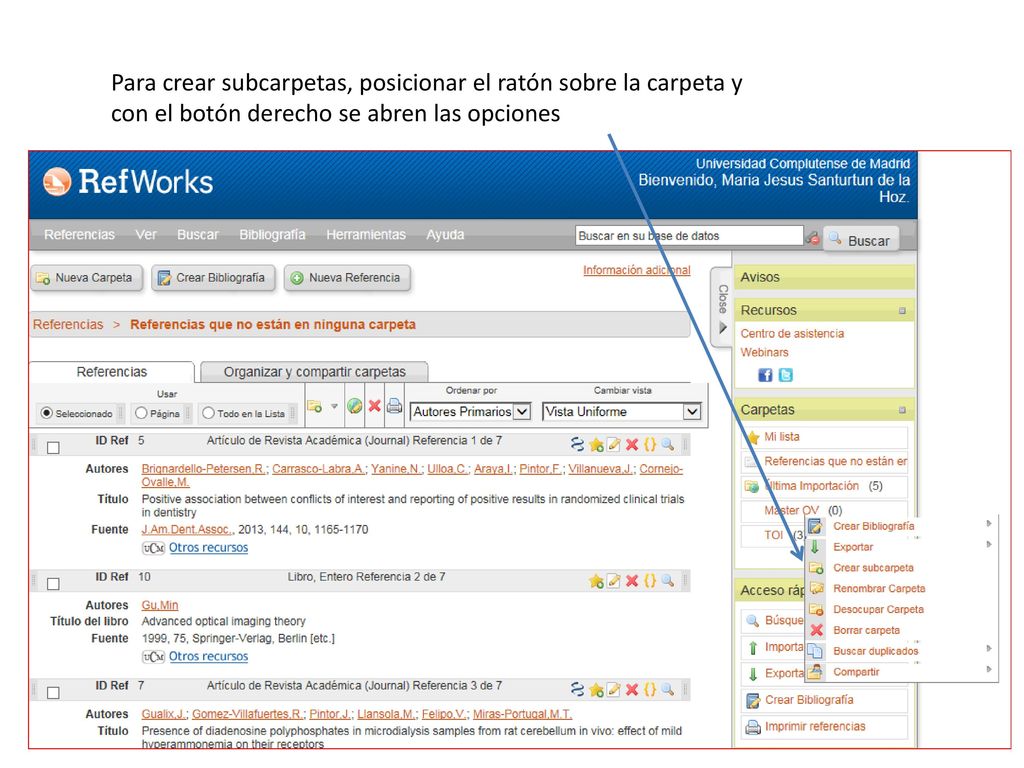Viewport: 1024px width, 768px height.
Task: Cite reference ID 10 using braces icon
Action: pos(649,581)
